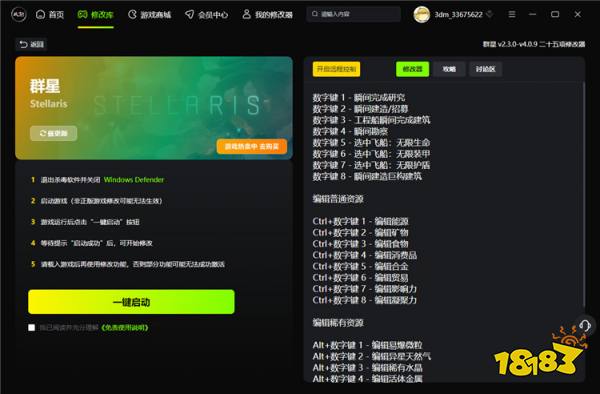Screen dimensions: 600x394
Task: Click the 数字键 6 无限装甲 line
Action: click(x=371, y=154)
